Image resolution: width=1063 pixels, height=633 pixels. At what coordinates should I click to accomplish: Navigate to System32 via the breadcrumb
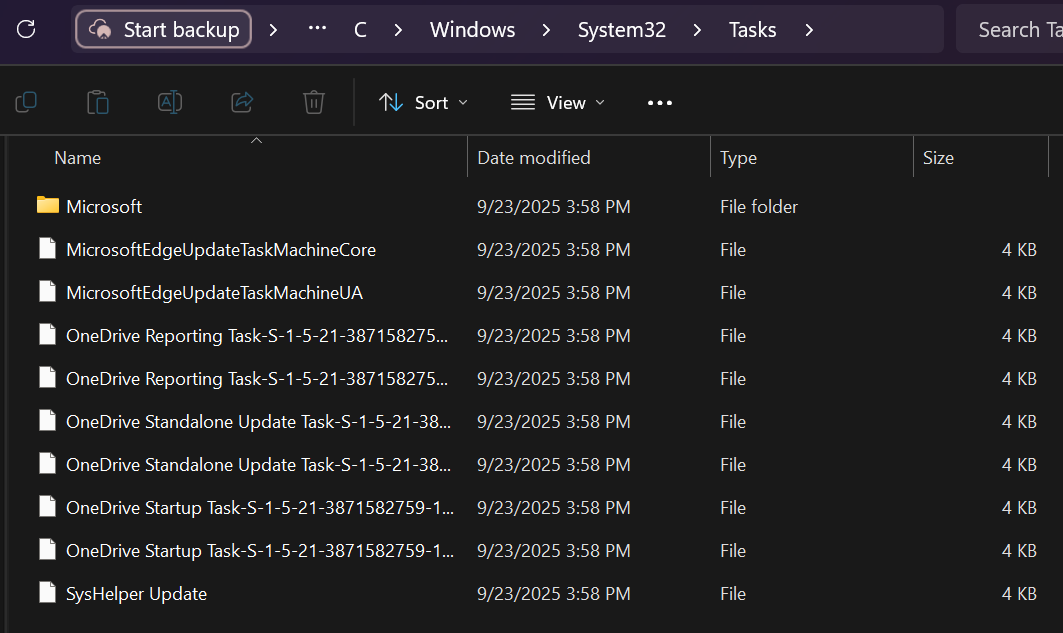click(621, 29)
